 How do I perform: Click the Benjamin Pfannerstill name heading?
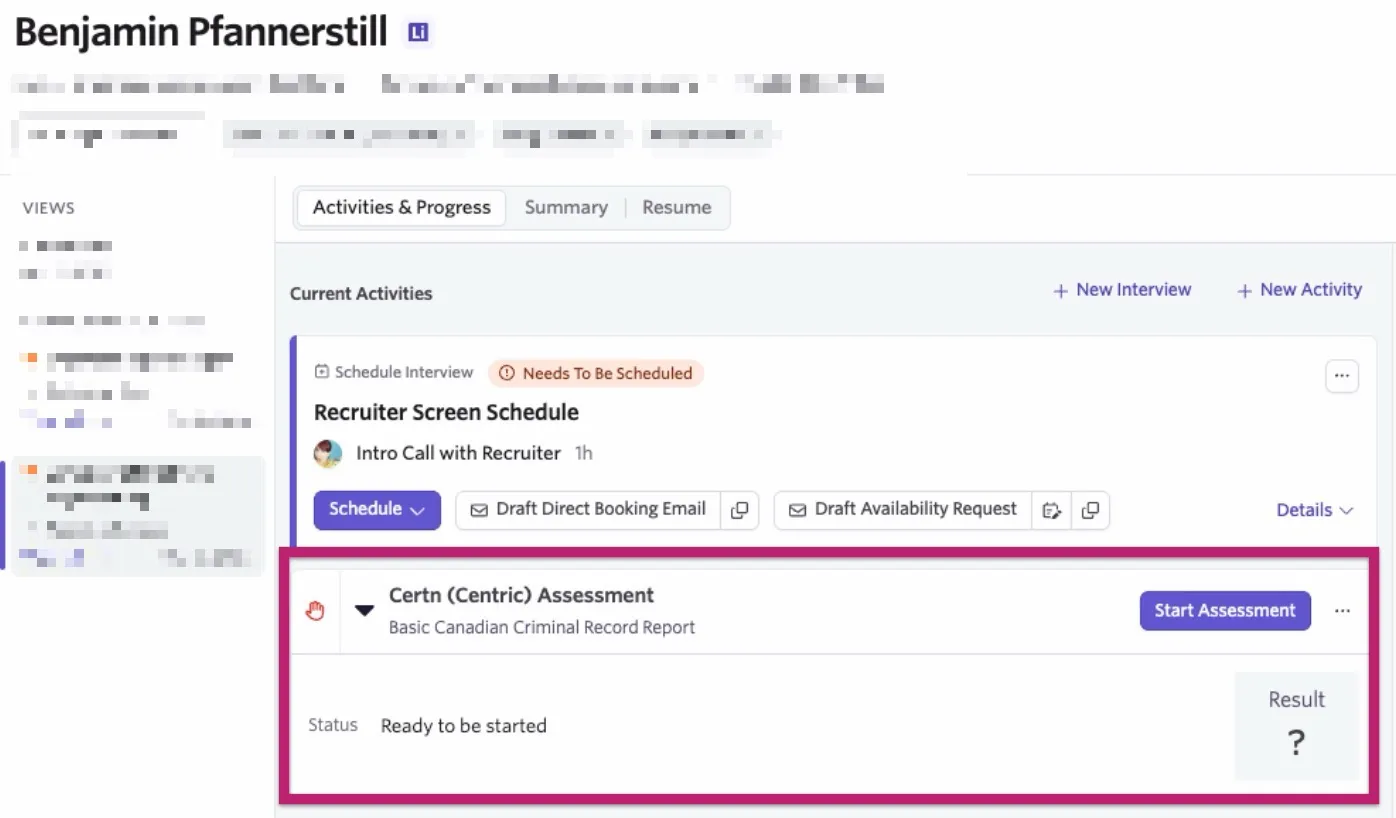pyautogui.click(x=201, y=32)
